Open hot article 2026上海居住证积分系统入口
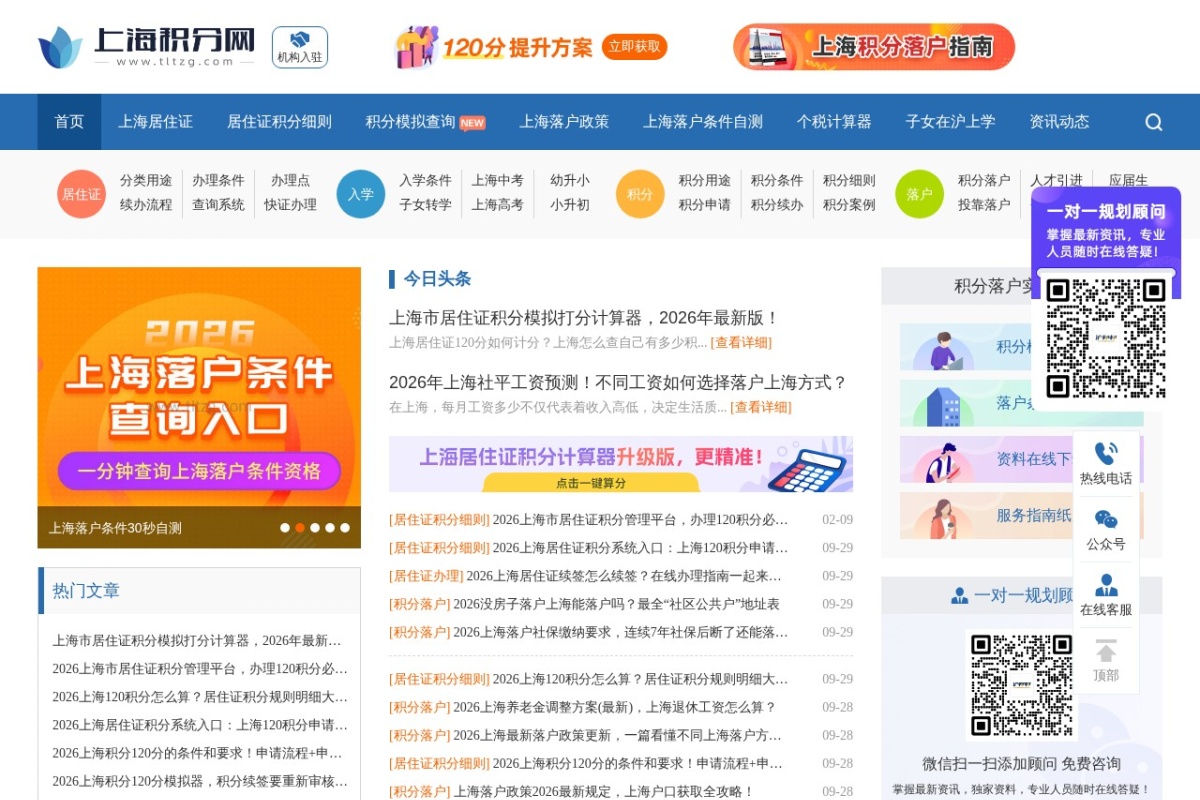This screenshot has width=1200, height=800. (x=200, y=725)
